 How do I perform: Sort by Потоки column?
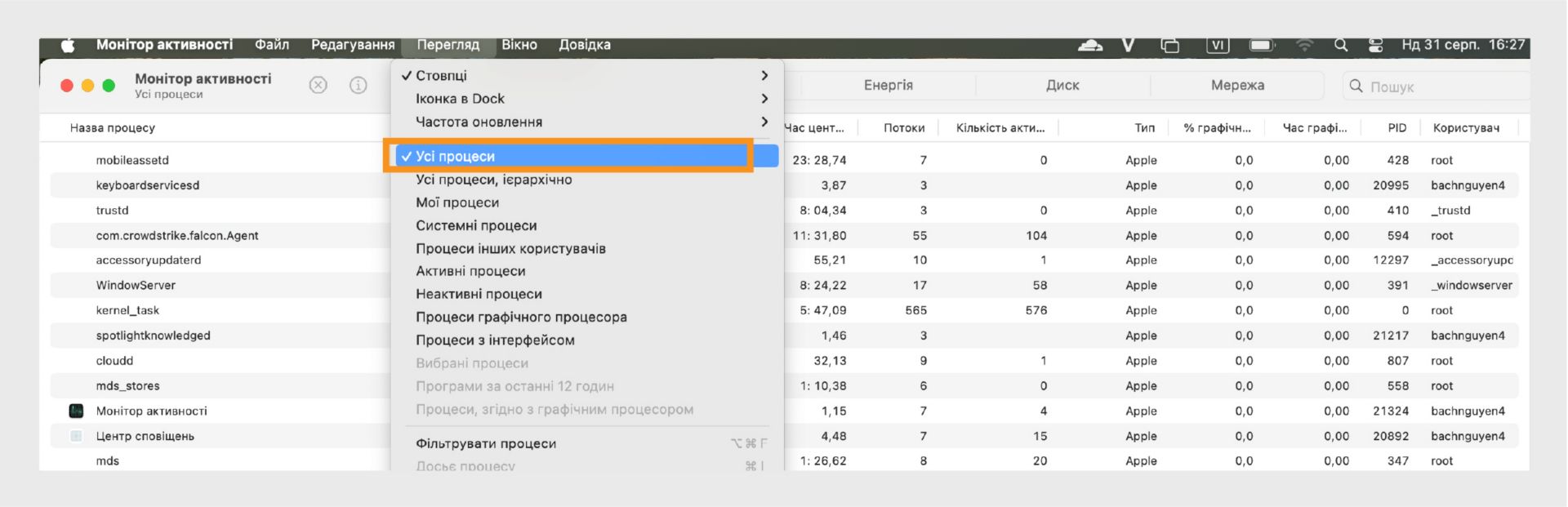coord(904,128)
